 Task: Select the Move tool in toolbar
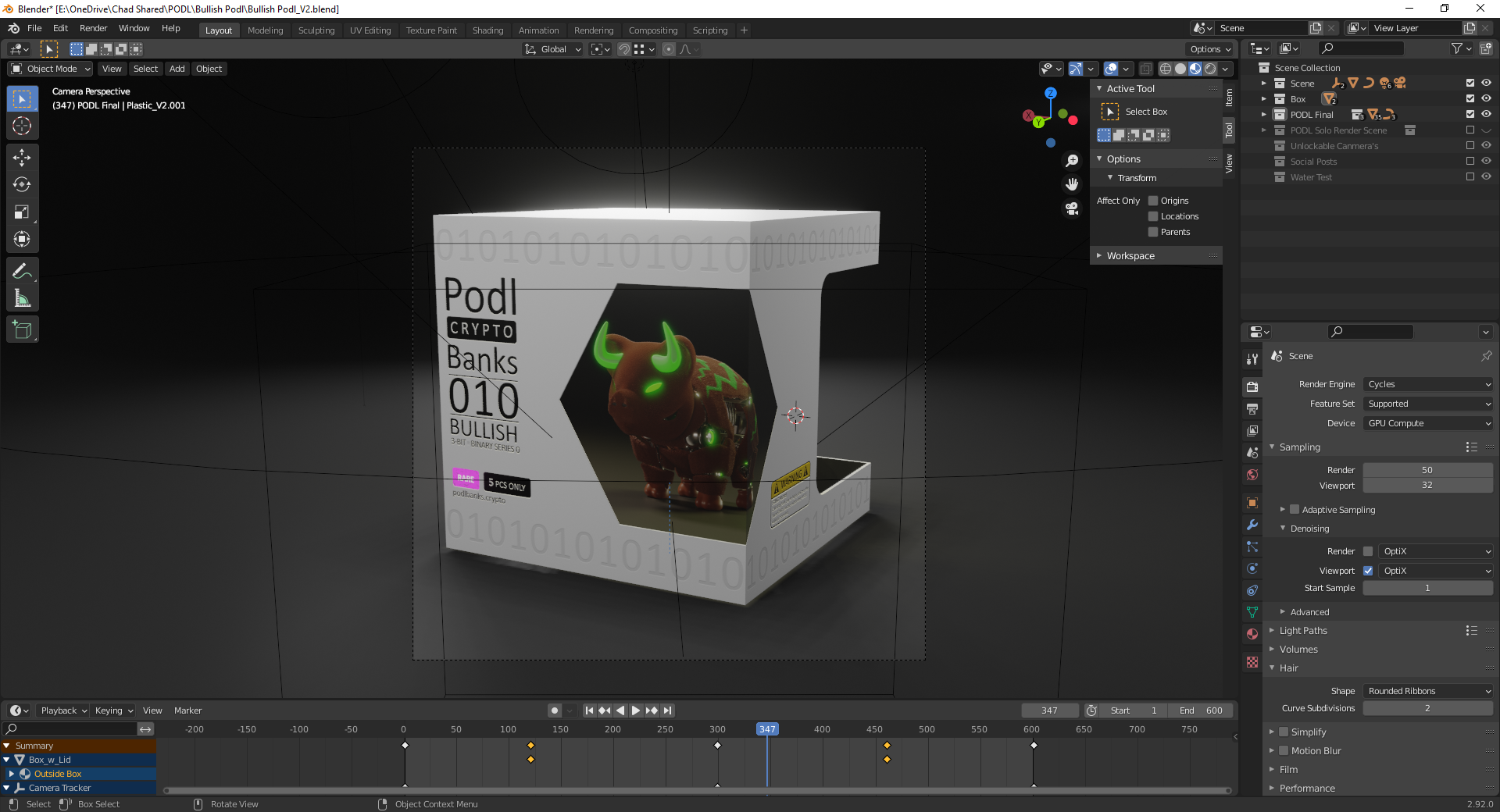click(x=22, y=158)
